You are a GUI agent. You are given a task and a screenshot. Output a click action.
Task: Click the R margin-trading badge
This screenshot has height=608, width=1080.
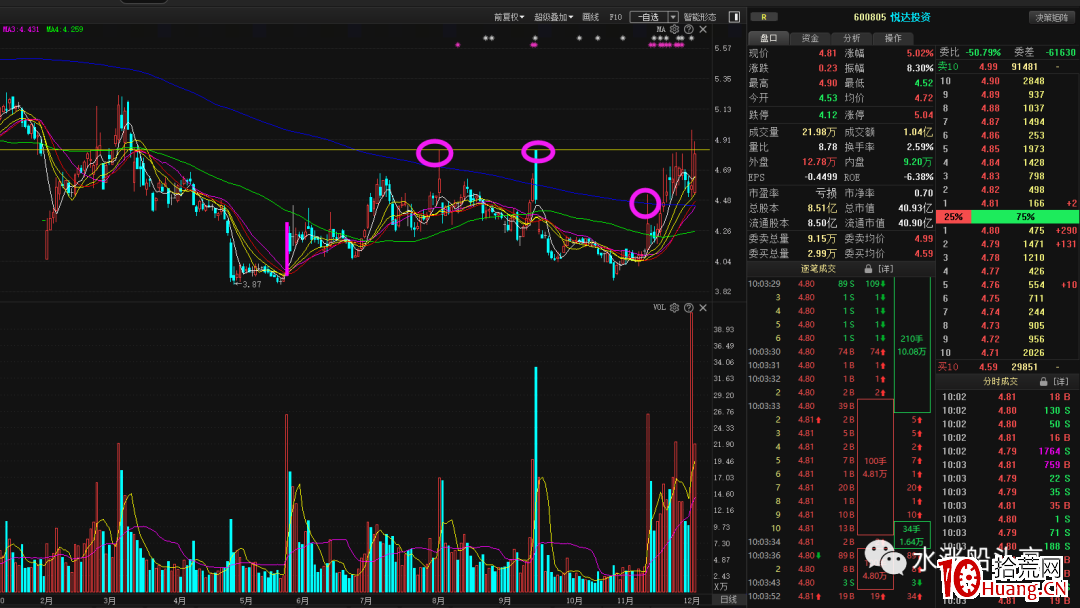(764, 17)
